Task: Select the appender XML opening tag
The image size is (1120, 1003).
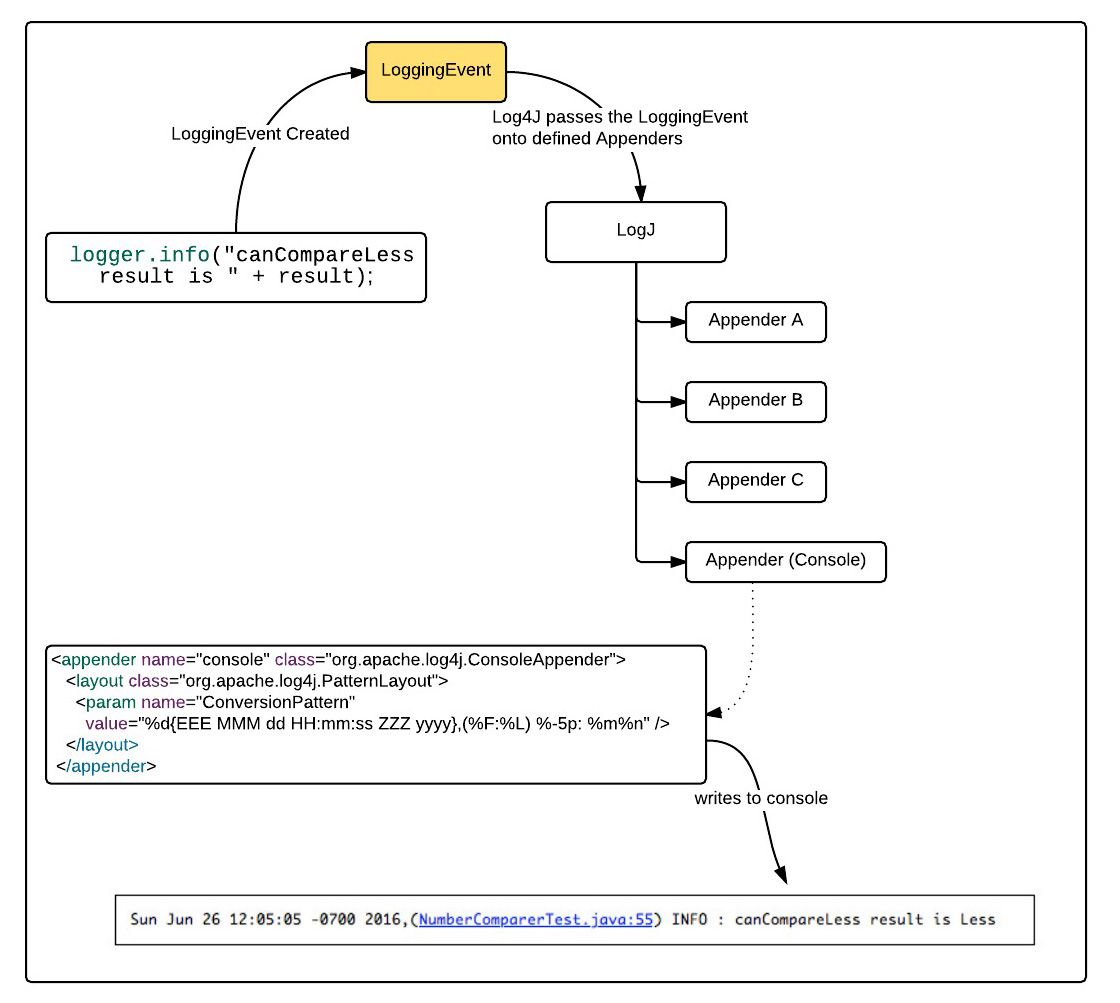Action: [338, 659]
